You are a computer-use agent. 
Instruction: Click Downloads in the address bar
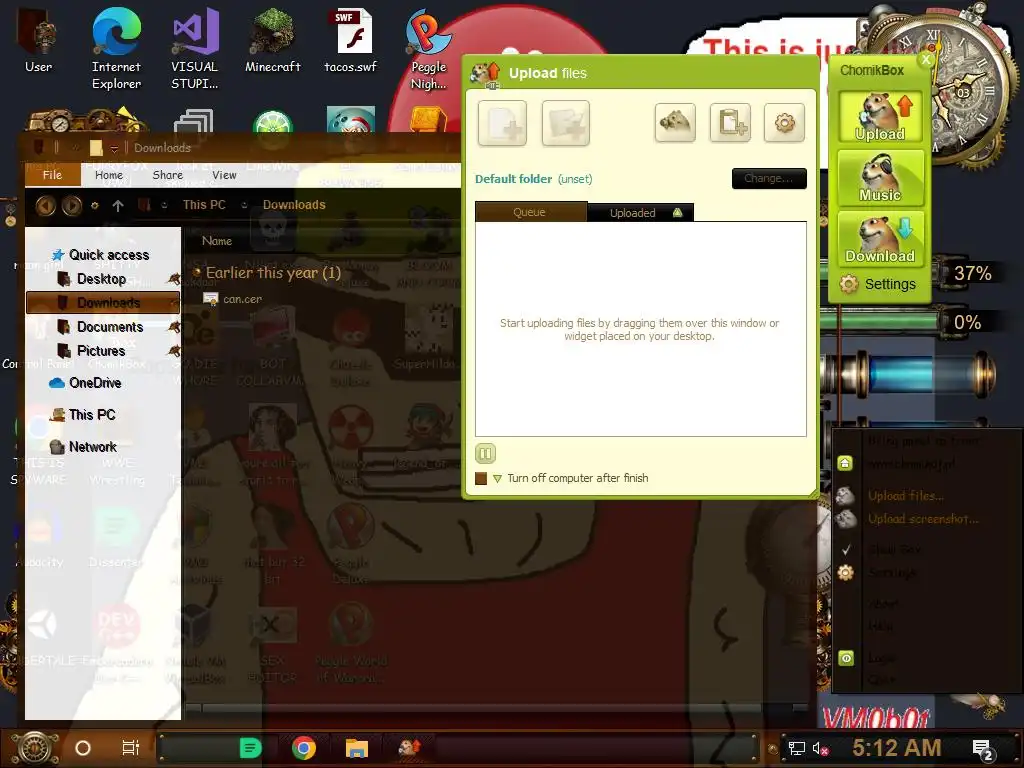pyautogui.click(x=294, y=204)
